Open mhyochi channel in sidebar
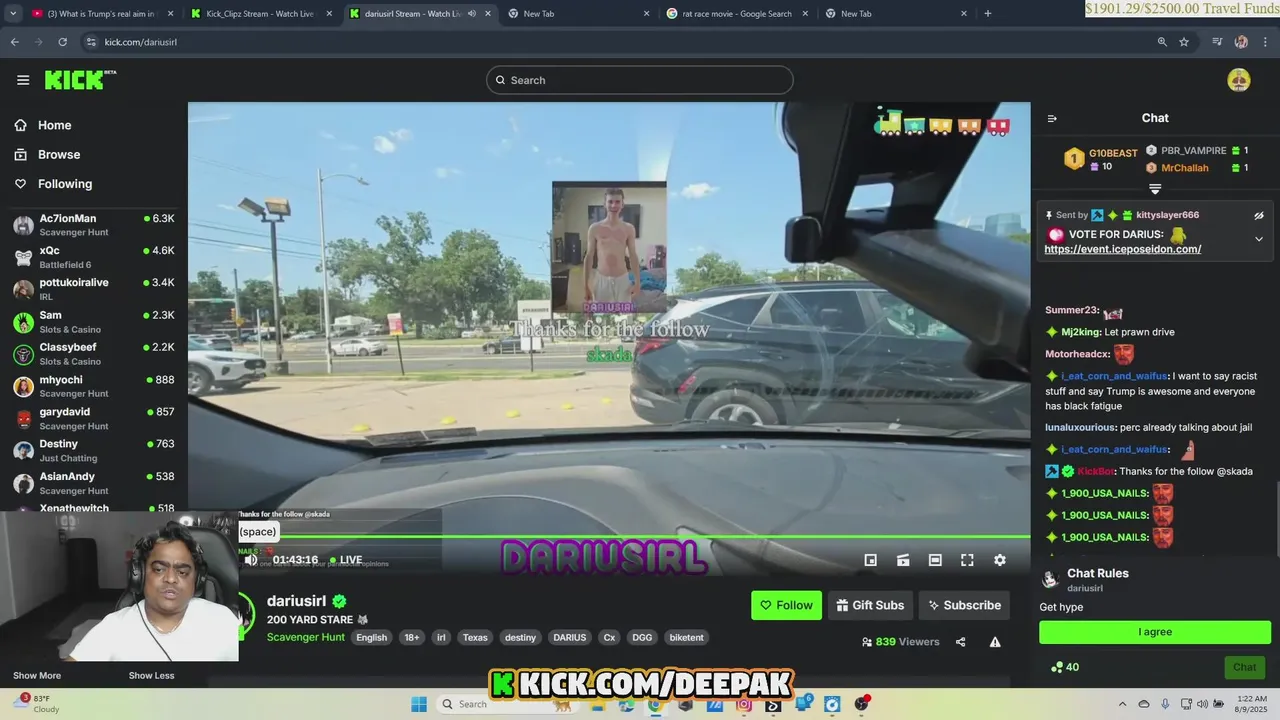 (94, 386)
